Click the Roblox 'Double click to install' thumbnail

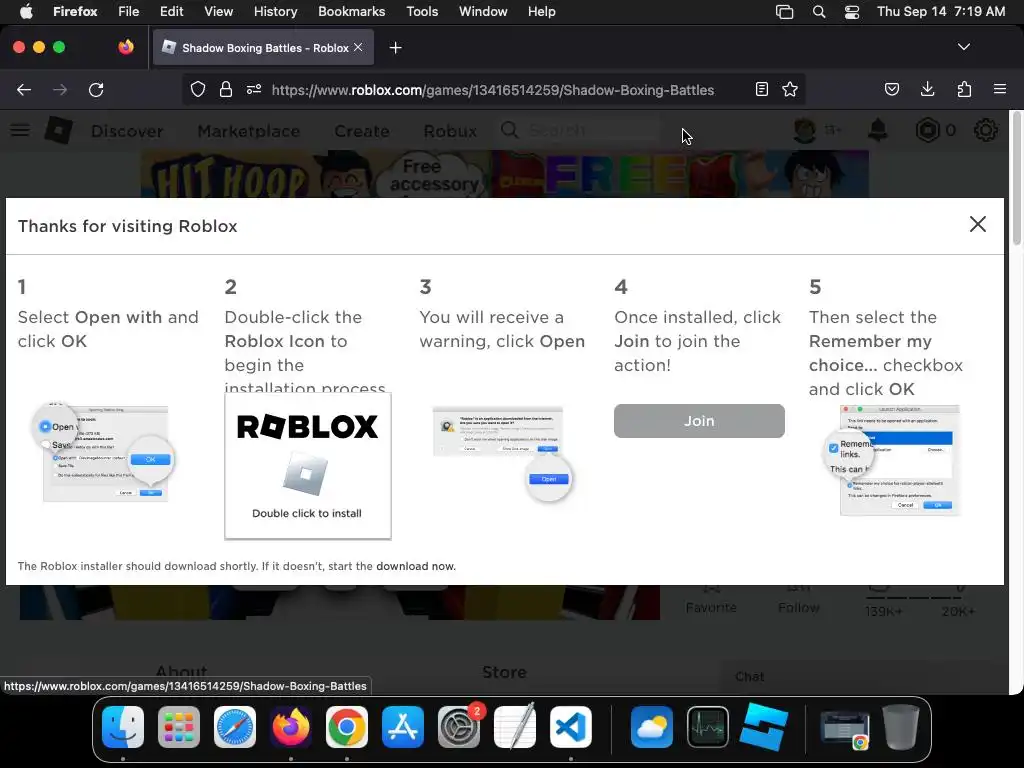point(308,466)
